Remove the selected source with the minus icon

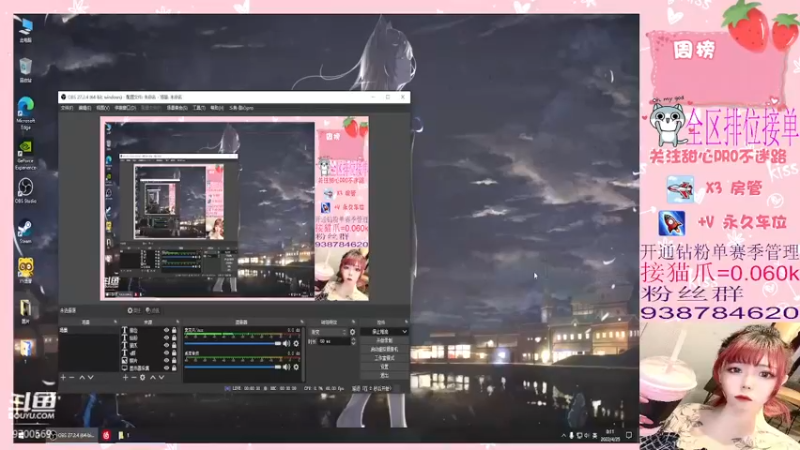134,378
